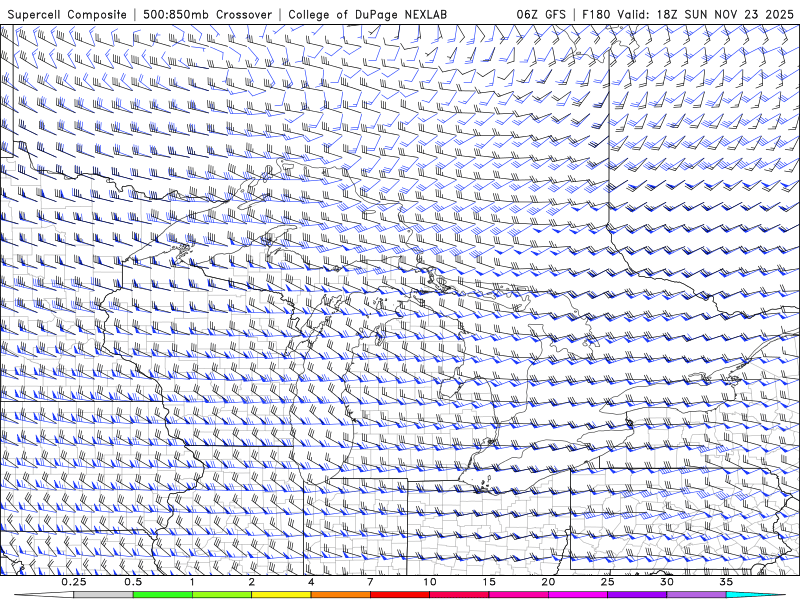Screen dimensions: 800x600
Task: Select the crimson 10–15 color bar segment
Action: click(459, 595)
